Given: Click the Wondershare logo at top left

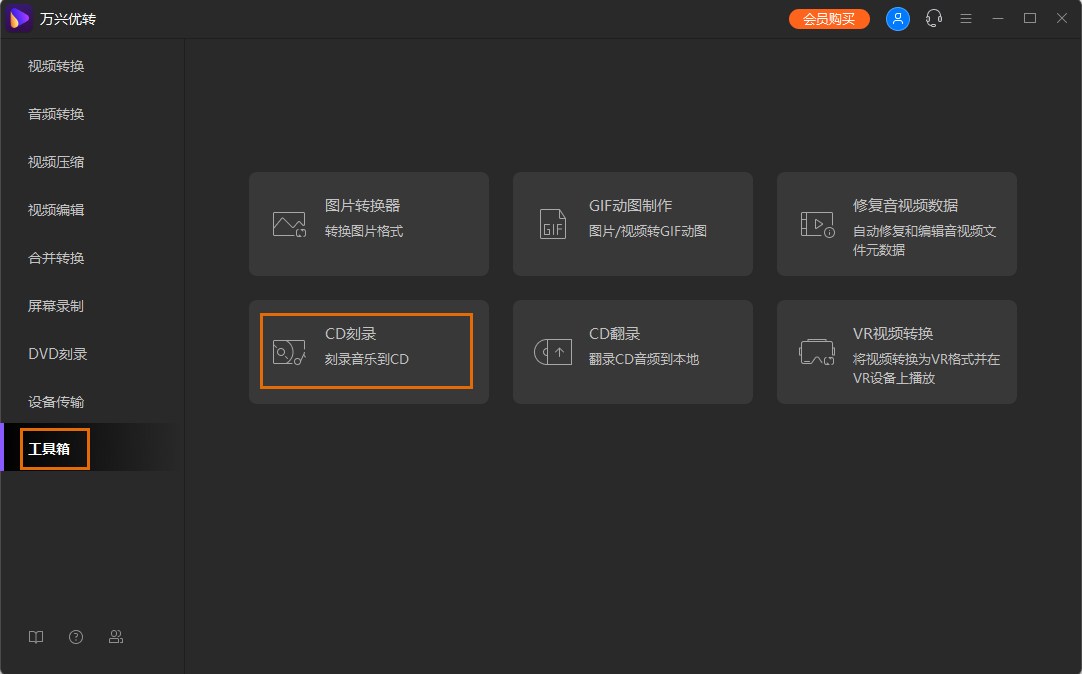Looking at the screenshot, I should [x=18, y=18].
